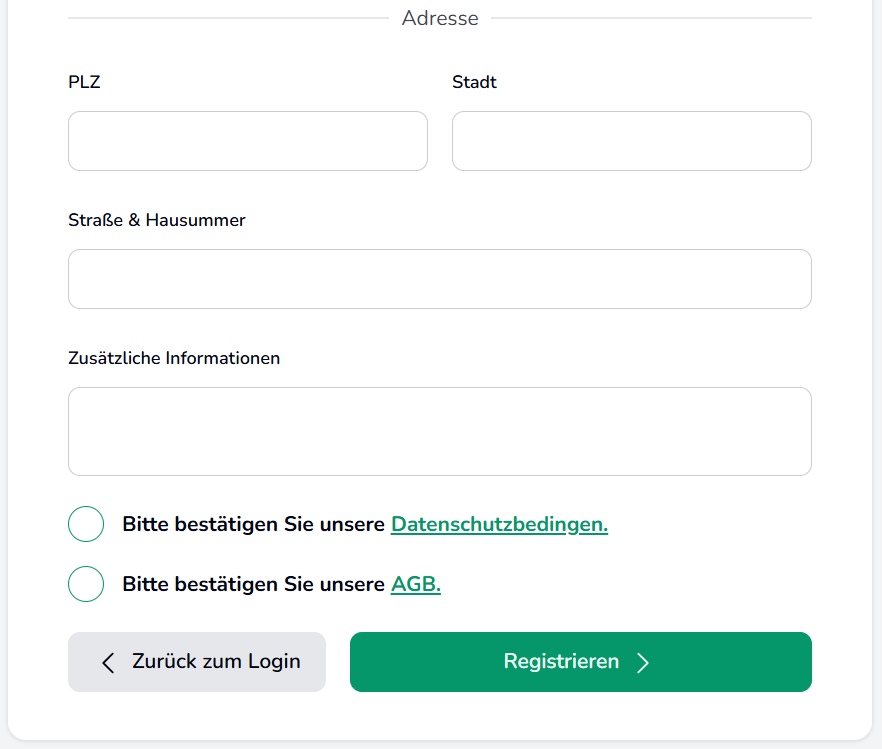Screen dimensions: 882x749
Task: Click the 'Bitte bestätigen' text before AGB
Action: [x=253, y=584]
